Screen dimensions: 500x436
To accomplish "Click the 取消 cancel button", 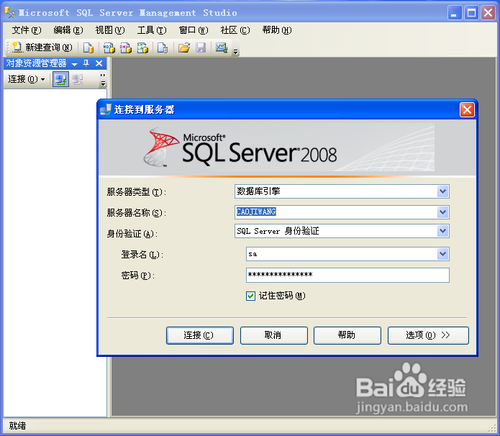I will pyautogui.click(x=274, y=335).
